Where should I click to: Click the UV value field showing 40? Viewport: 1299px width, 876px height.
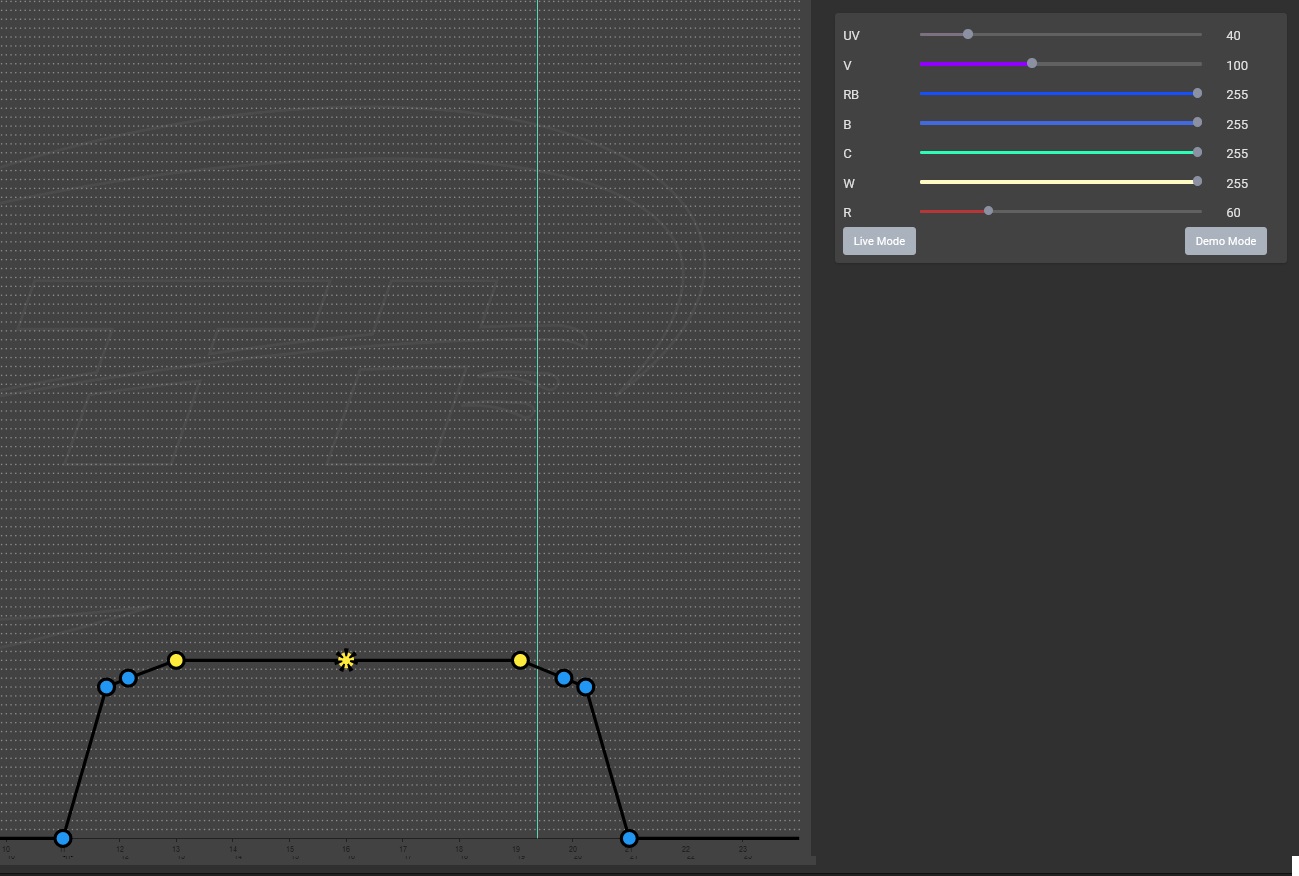1233,36
